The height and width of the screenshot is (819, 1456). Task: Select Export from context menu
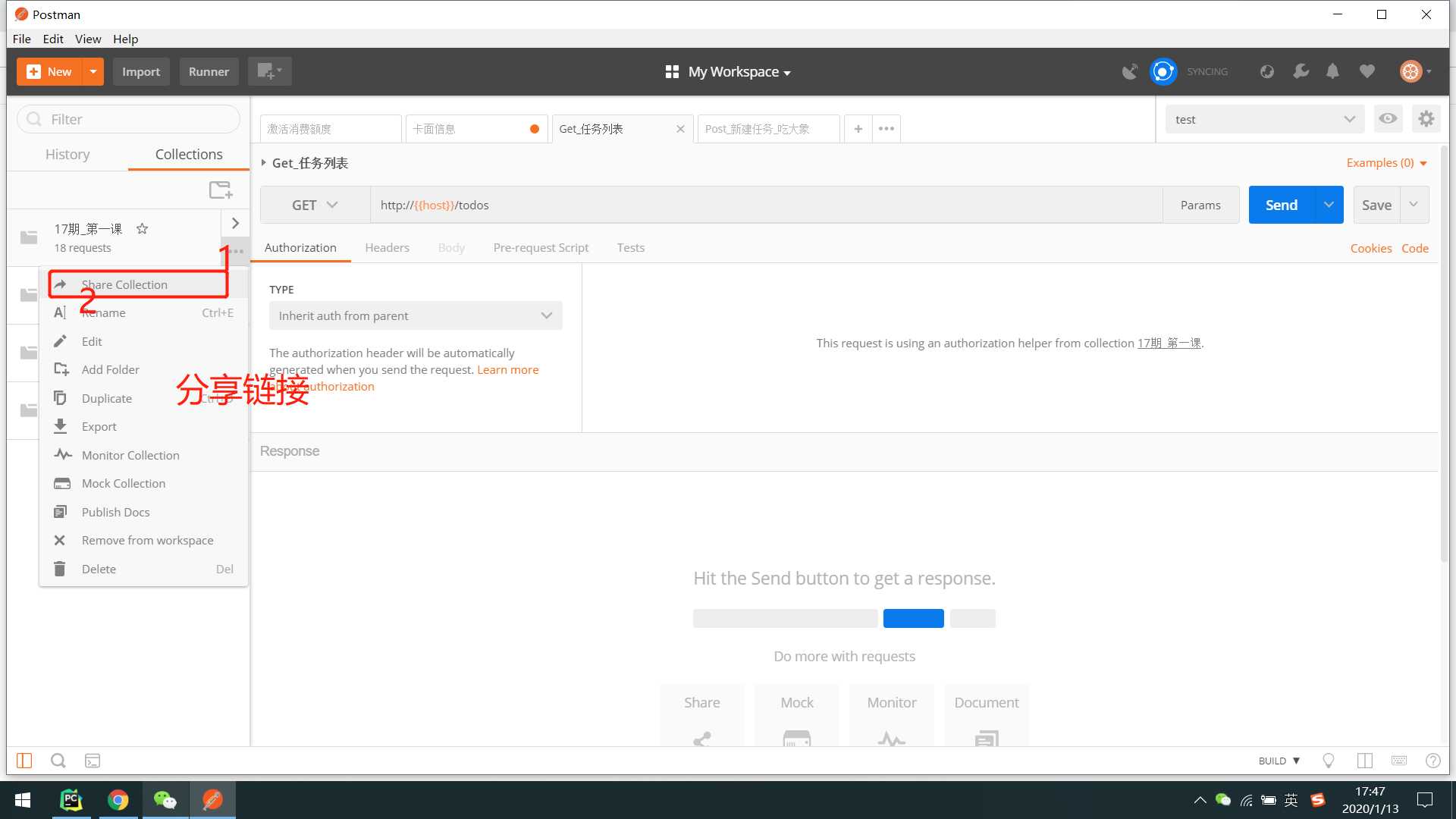pos(143,426)
